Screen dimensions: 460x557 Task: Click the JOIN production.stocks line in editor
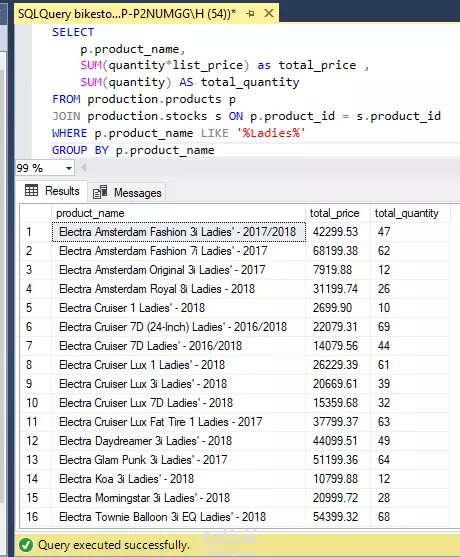247,116
